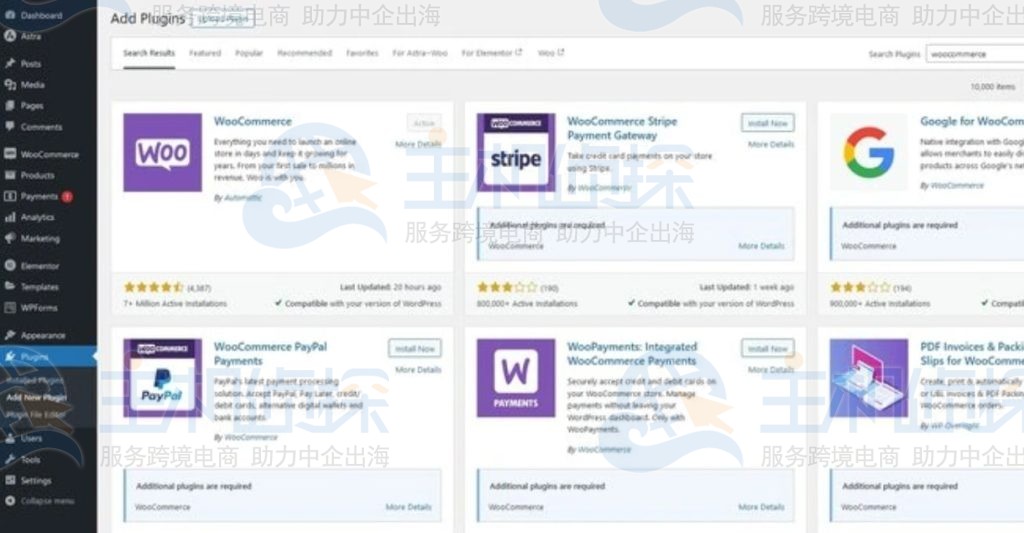Click the Payments sidebar icon
The height and width of the screenshot is (533, 1024).
(x=10, y=196)
